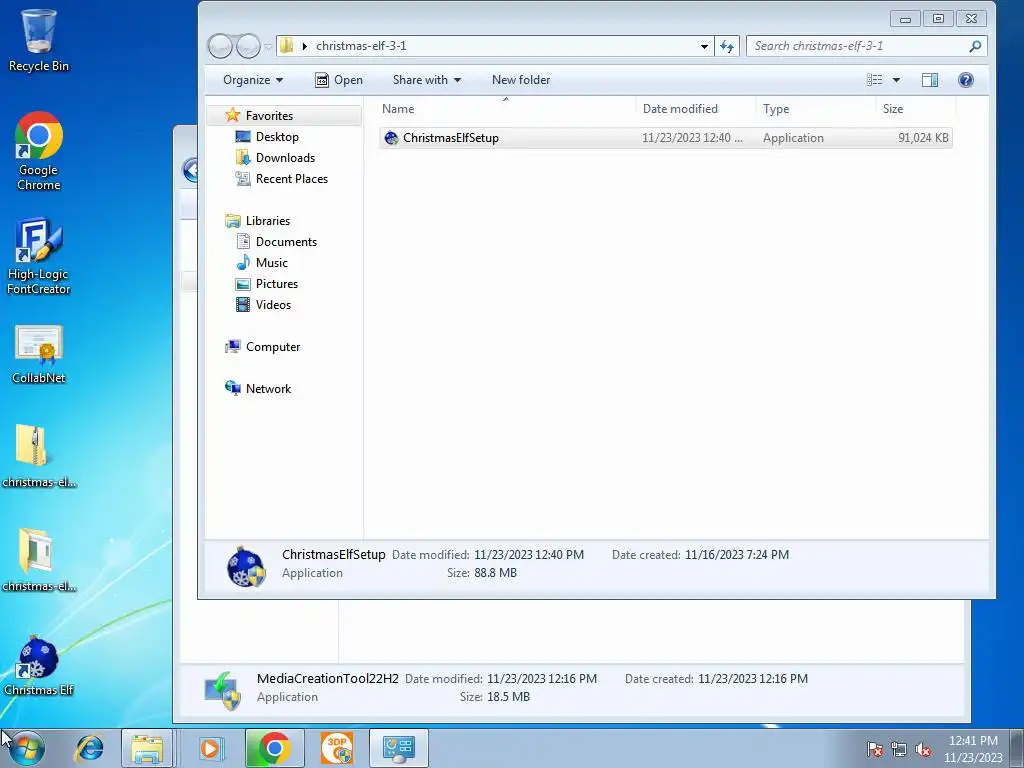This screenshot has width=1024, height=768.
Task: Open the Videos library
Action: [273, 304]
